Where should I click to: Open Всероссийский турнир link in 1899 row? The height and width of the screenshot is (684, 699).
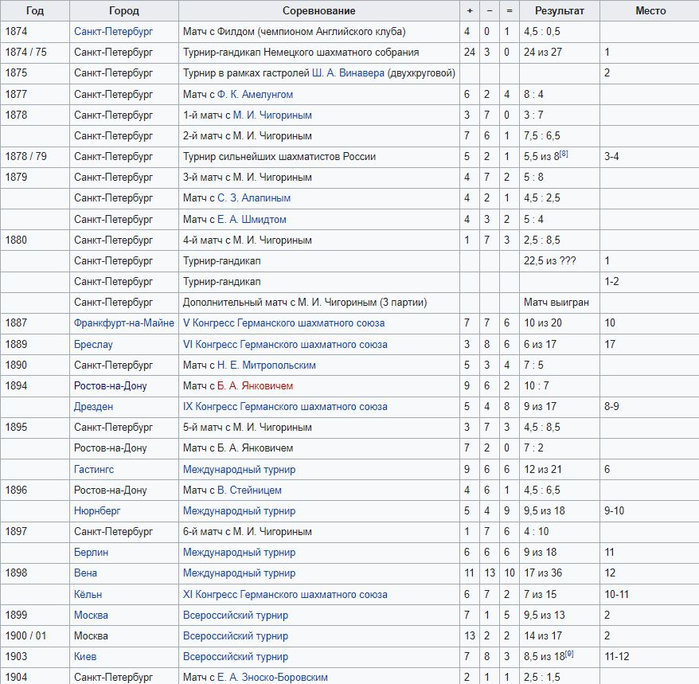(235, 615)
